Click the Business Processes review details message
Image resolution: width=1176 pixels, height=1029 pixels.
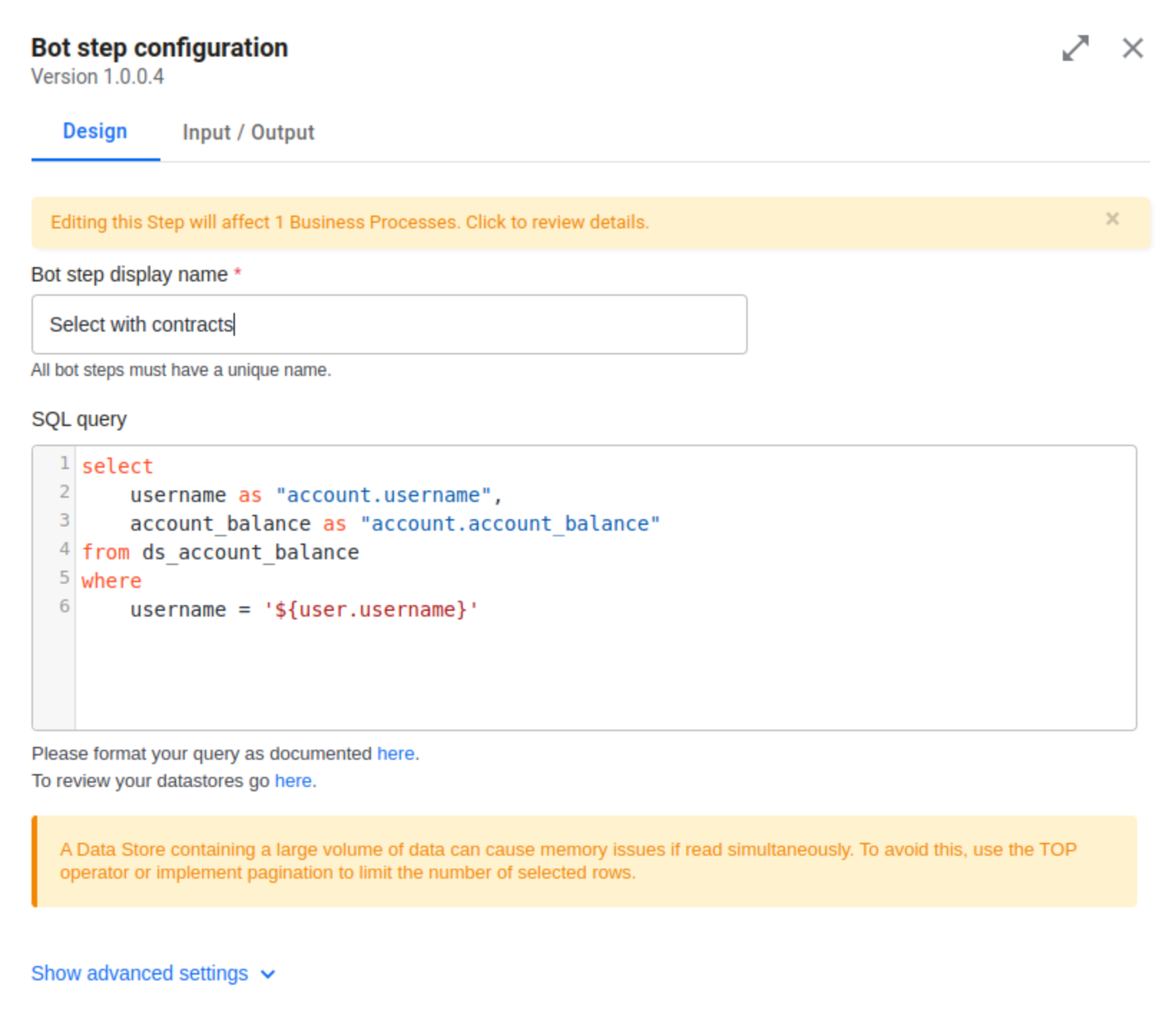pyautogui.click(x=350, y=222)
